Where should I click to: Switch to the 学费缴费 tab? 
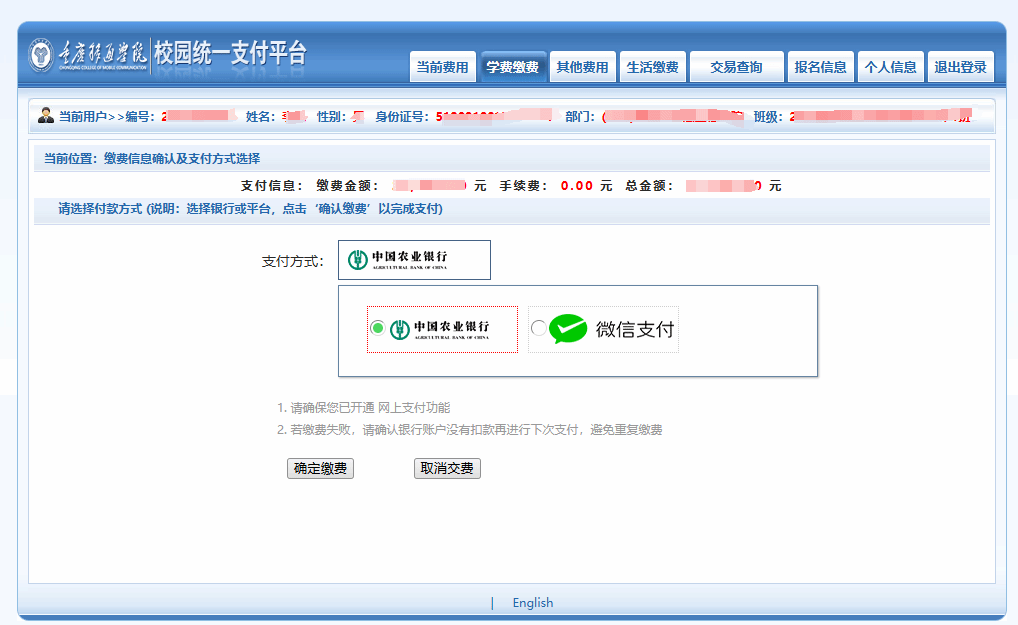(x=512, y=68)
